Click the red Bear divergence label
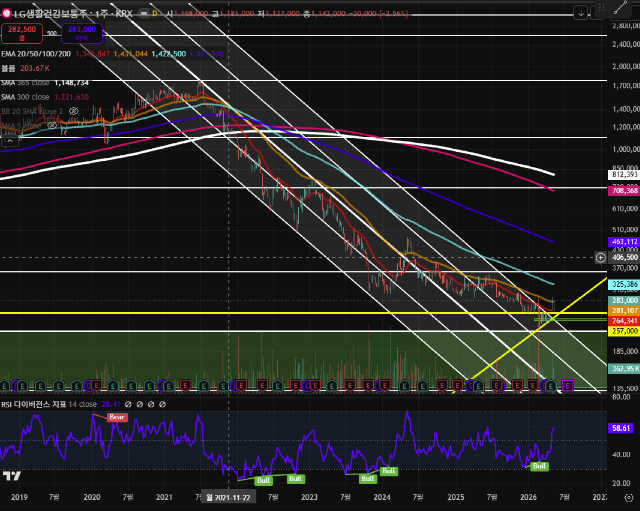Screen dimensions: 640x511 [117, 417]
